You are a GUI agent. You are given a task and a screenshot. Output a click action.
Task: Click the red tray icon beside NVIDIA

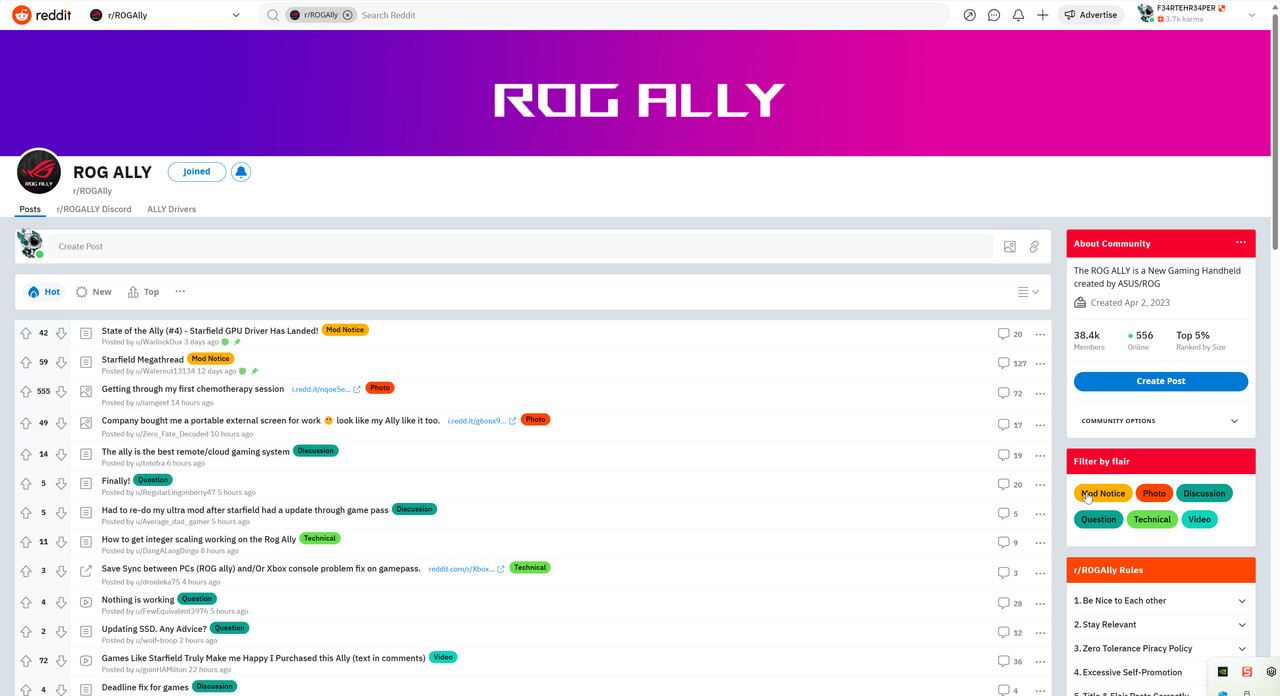tap(1247, 672)
